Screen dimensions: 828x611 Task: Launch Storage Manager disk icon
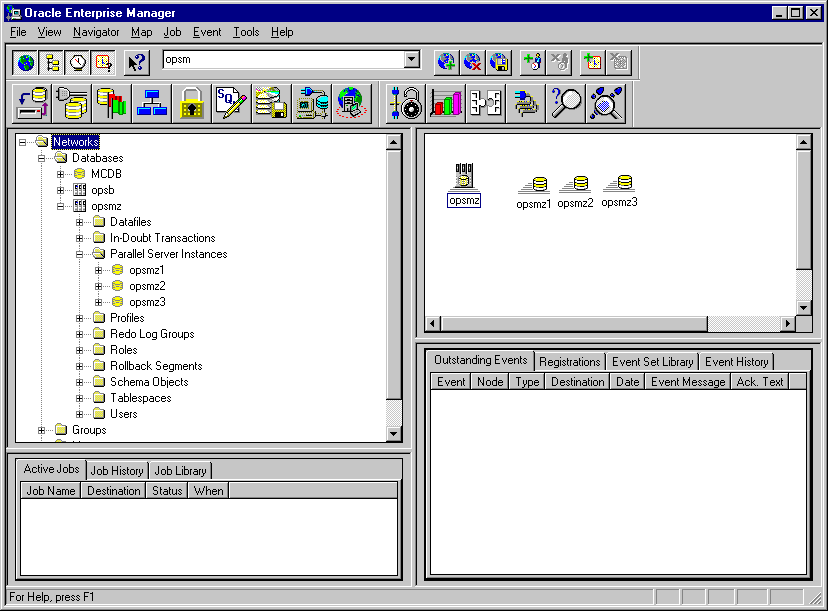tap(271, 103)
